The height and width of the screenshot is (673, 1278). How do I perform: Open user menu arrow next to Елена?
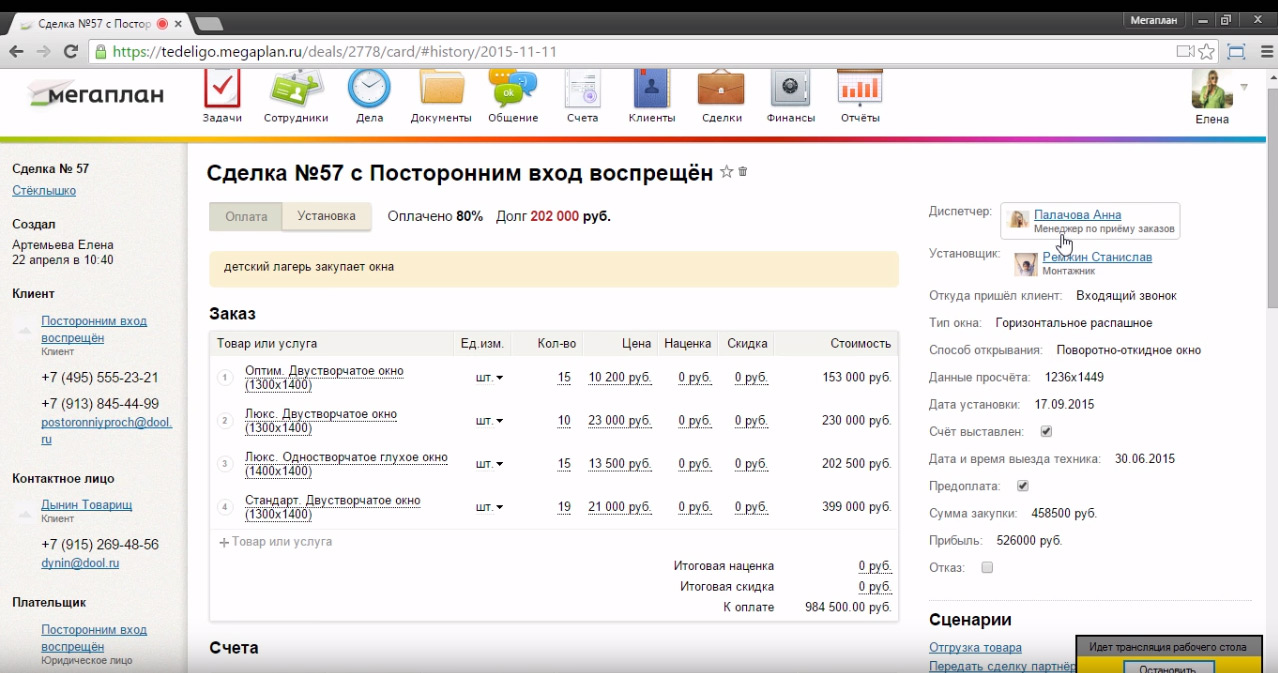pos(1244,87)
